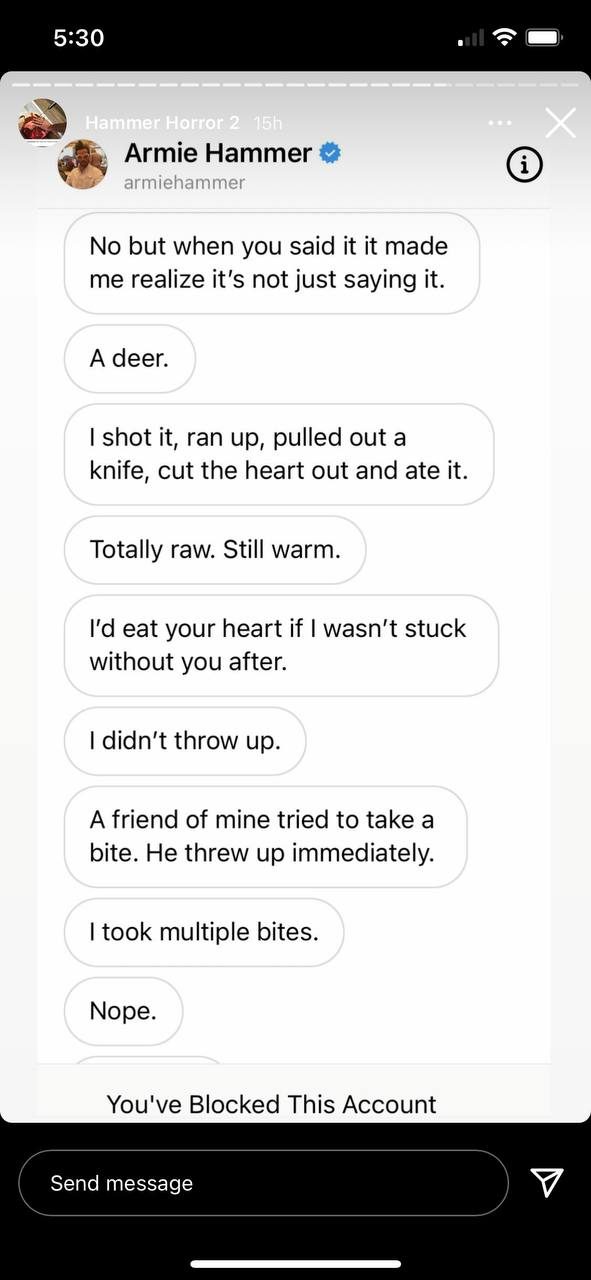Tap the You've Blocked This Account banner
591x1280 pixels.
point(271,1104)
